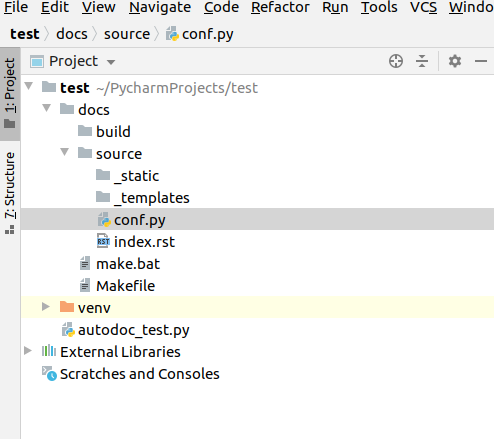Collapse the test root node arrow

click(x=29, y=86)
